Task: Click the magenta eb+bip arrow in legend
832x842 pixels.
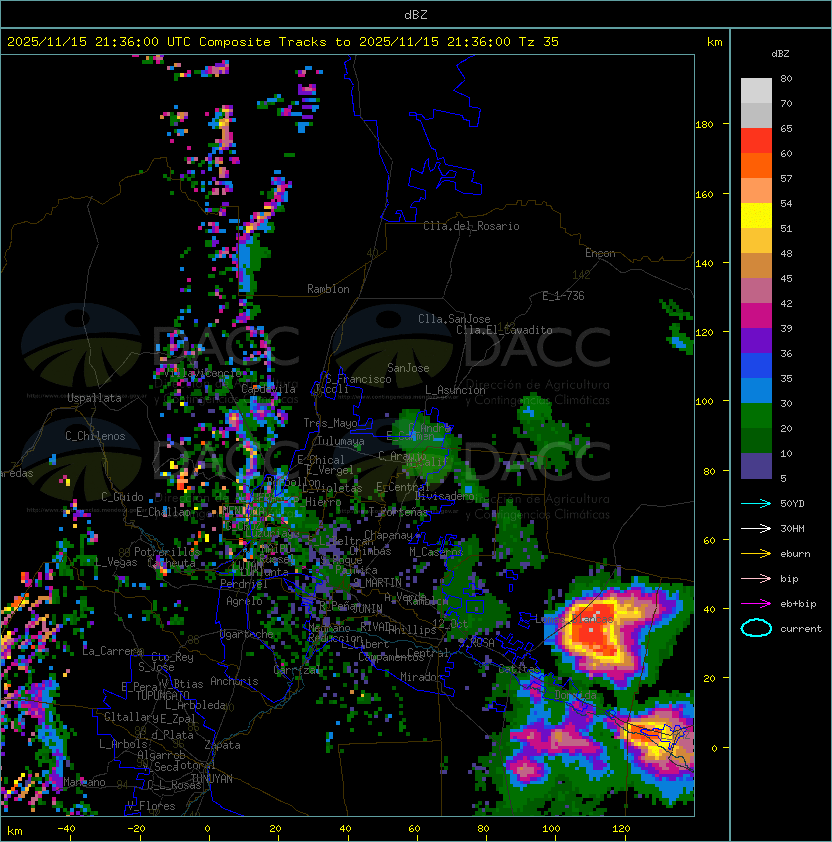Action: pyautogui.click(x=756, y=604)
